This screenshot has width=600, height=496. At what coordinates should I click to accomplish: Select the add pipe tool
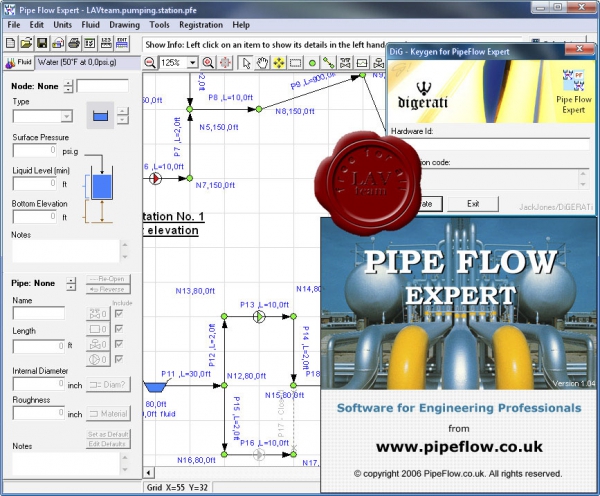click(x=329, y=63)
